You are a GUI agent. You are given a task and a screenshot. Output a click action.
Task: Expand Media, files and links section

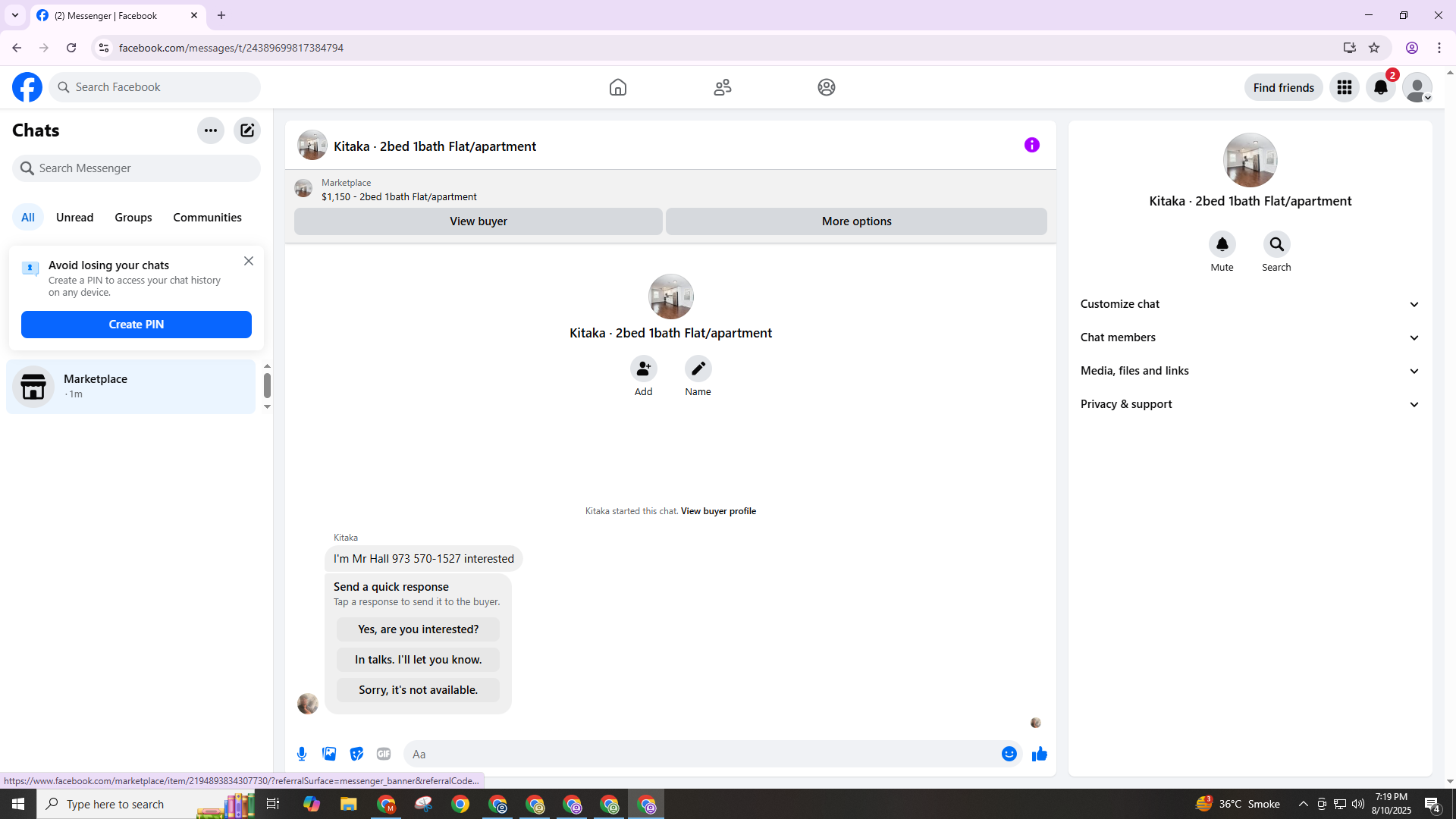click(x=1250, y=371)
